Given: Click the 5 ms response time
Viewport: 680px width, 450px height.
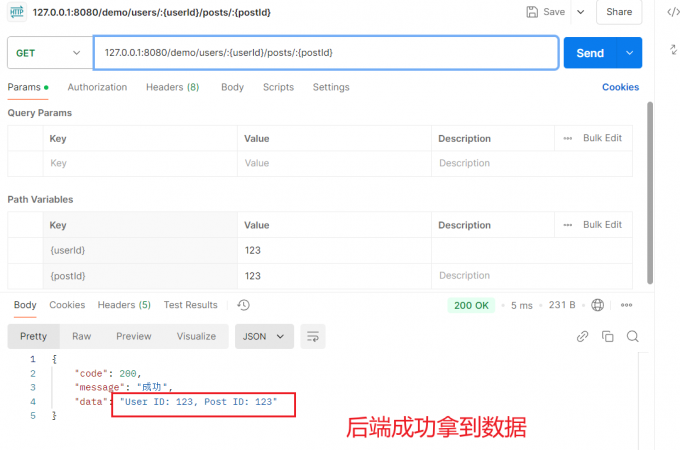Looking at the screenshot, I should pos(521,306).
